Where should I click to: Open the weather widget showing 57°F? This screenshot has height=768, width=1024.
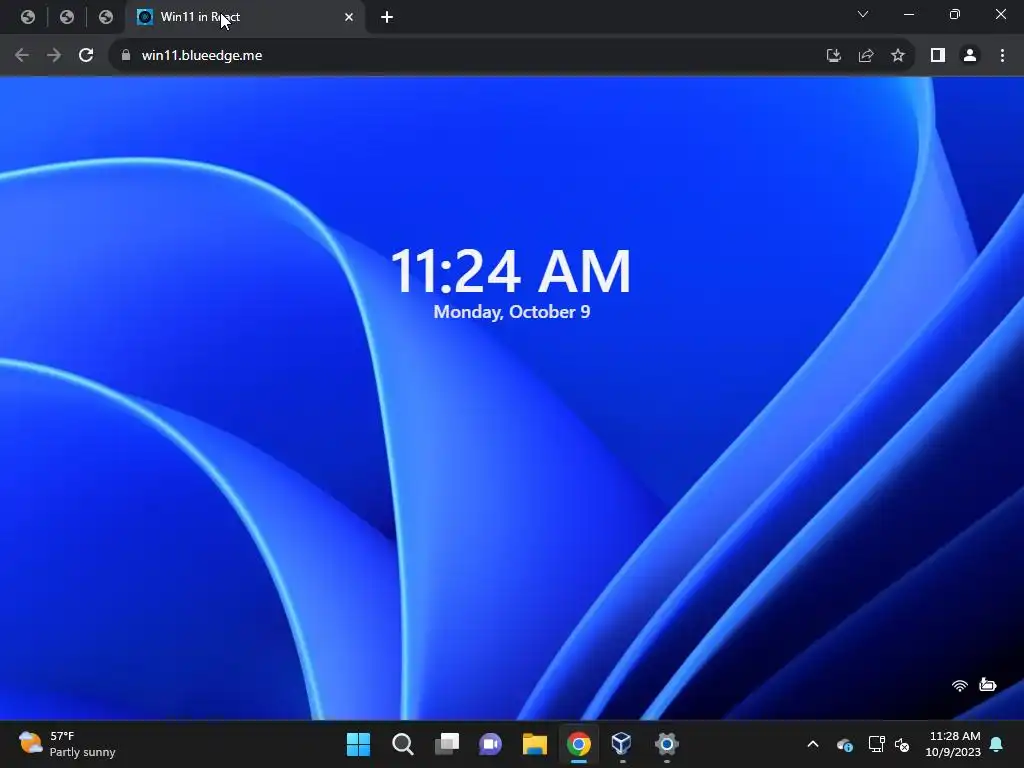point(67,744)
